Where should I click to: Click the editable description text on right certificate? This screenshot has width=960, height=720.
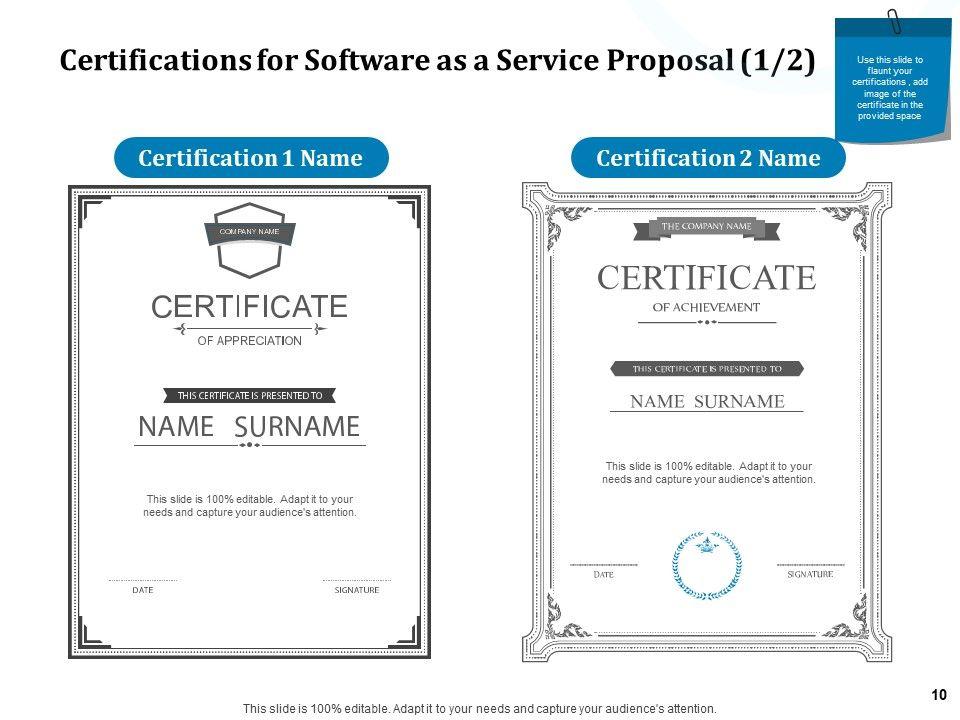(x=708, y=473)
